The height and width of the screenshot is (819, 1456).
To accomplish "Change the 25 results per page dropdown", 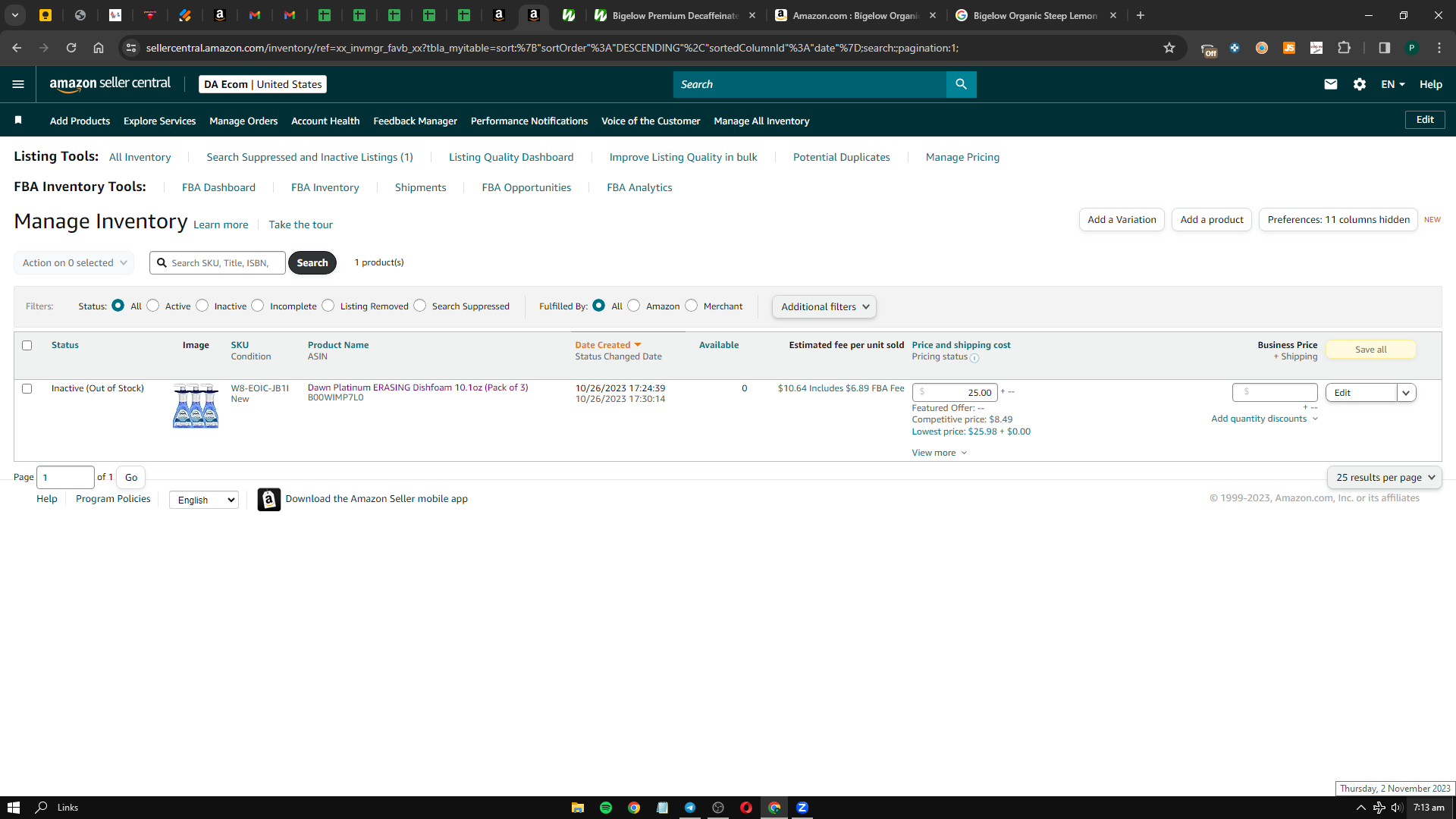I will coord(1385,478).
